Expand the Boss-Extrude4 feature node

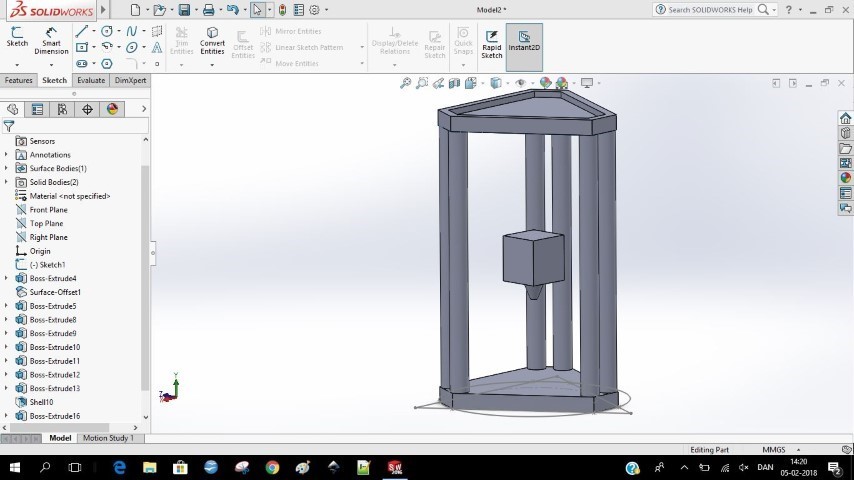point(6,278)
